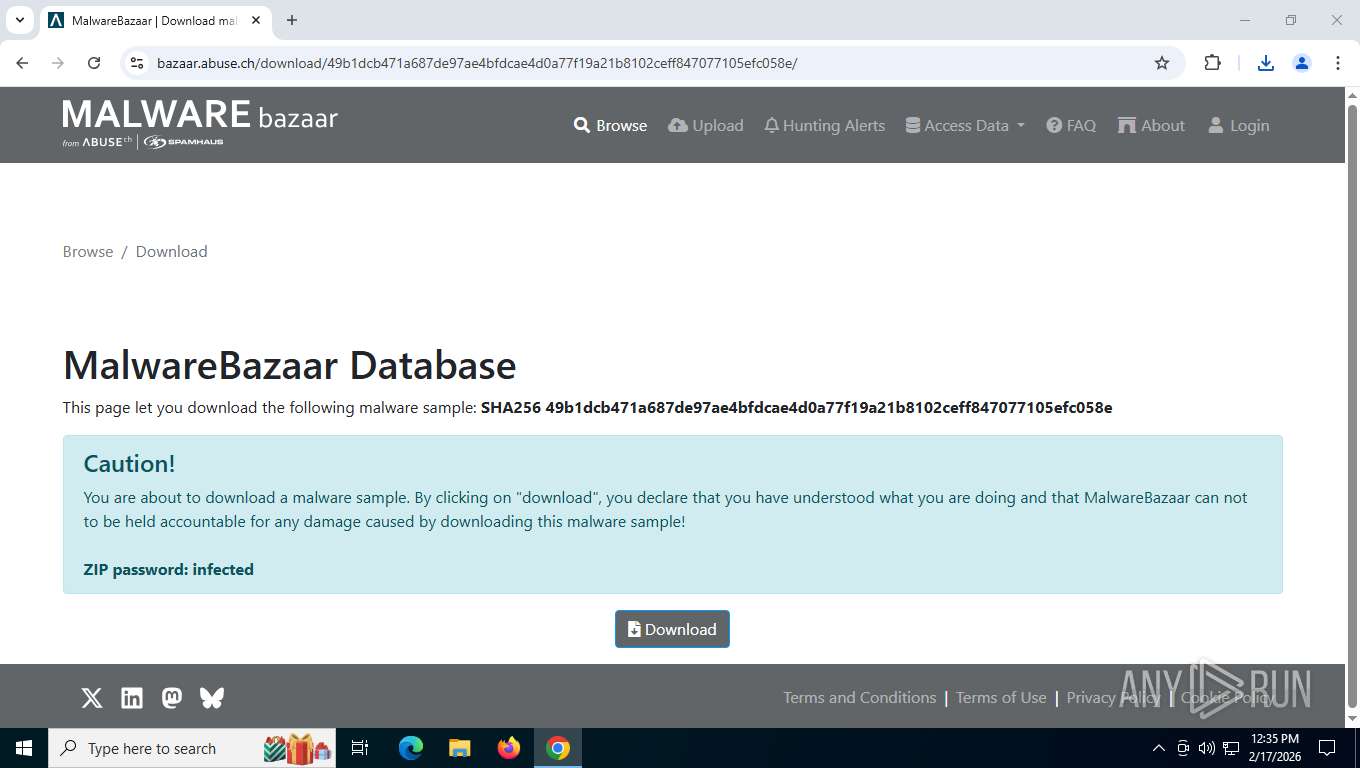This screenshot has width=1360, height=768.
Task: Click 'ZIP password: infected' text
Action: [x=168, y=569]
